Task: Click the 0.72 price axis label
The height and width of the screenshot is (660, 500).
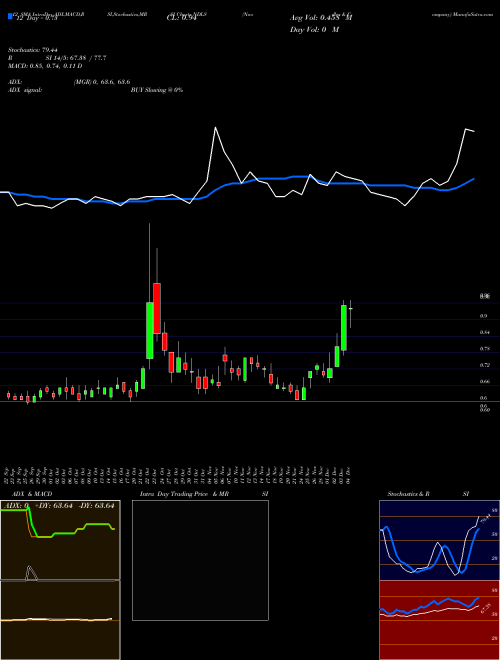Action: [485, 365]
